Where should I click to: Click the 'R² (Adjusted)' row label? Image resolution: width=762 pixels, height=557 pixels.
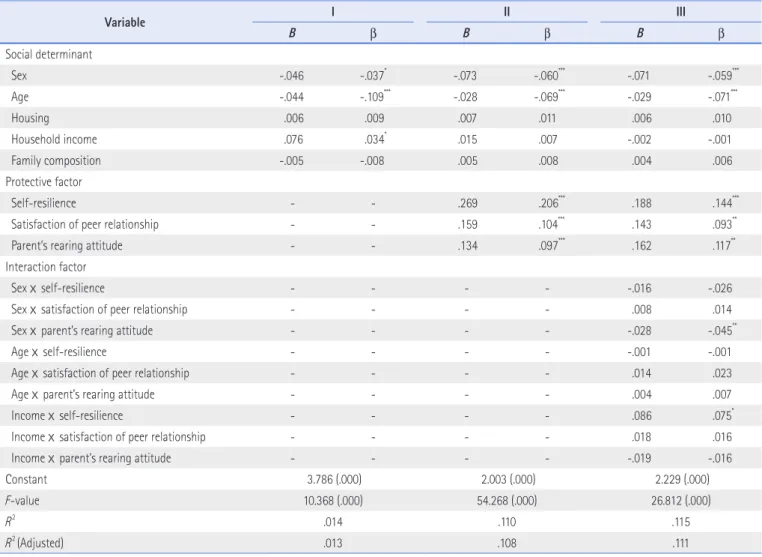tap(34, 543)
